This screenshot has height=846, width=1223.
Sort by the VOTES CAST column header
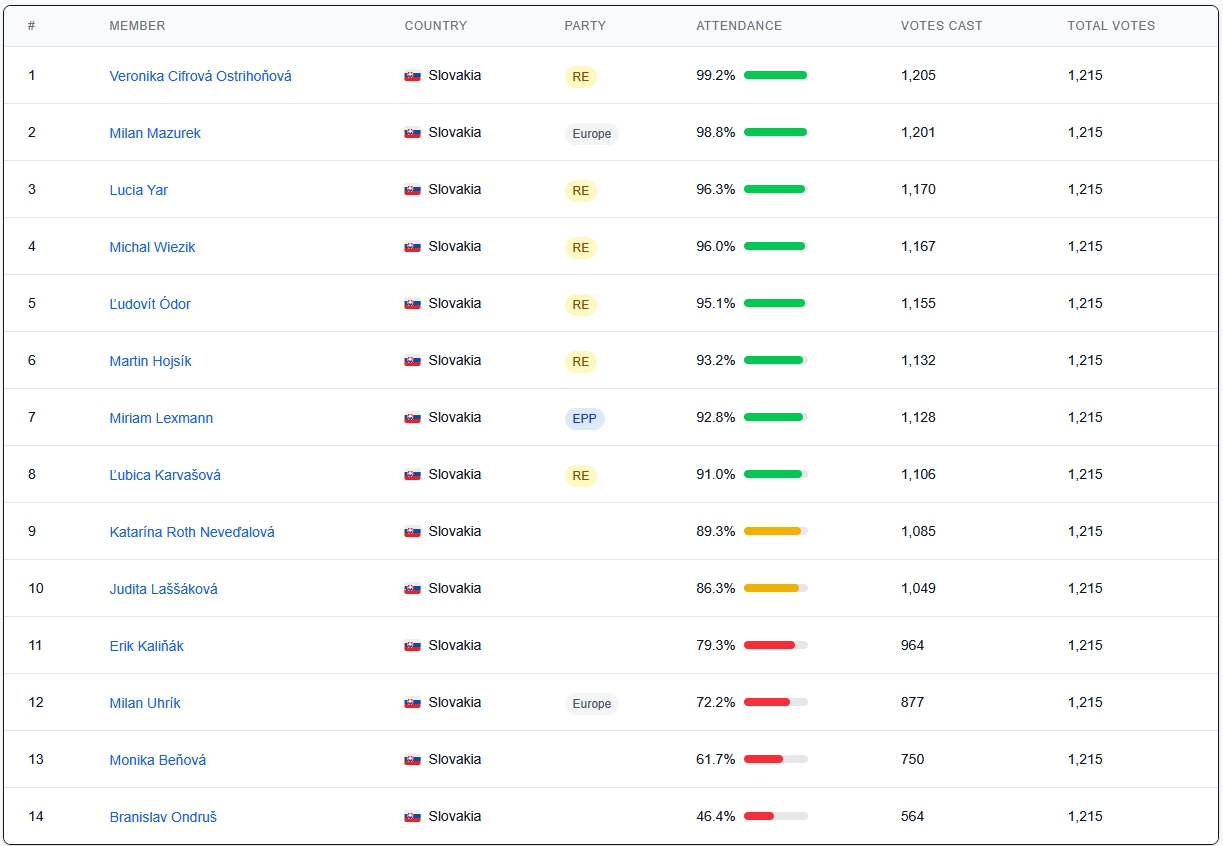pyautogui.click(x=941, y=26)
